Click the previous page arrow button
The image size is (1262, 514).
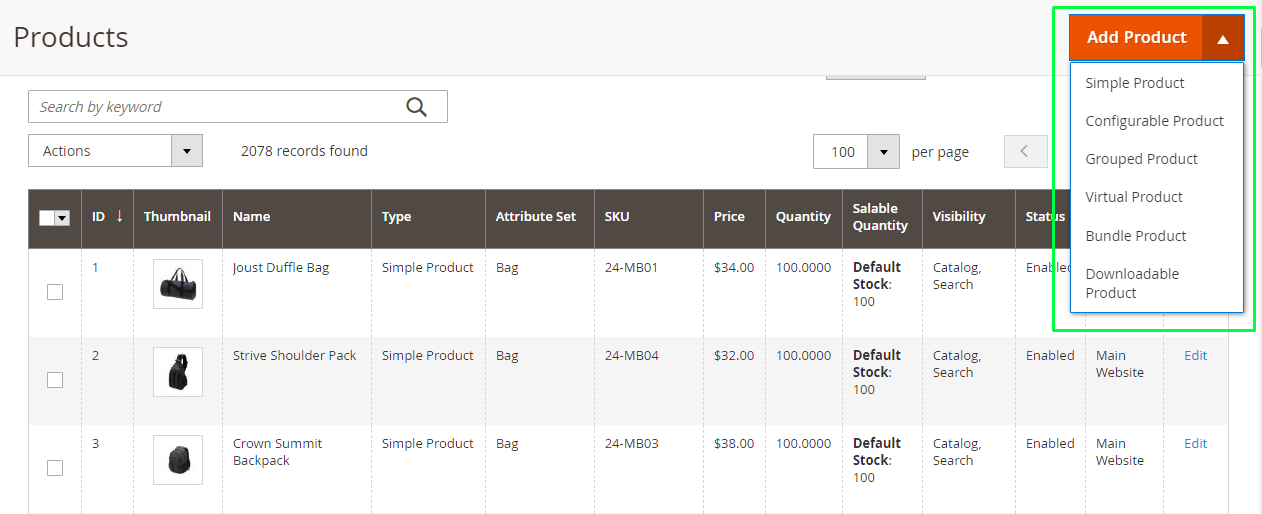[x=1025, y=152]
